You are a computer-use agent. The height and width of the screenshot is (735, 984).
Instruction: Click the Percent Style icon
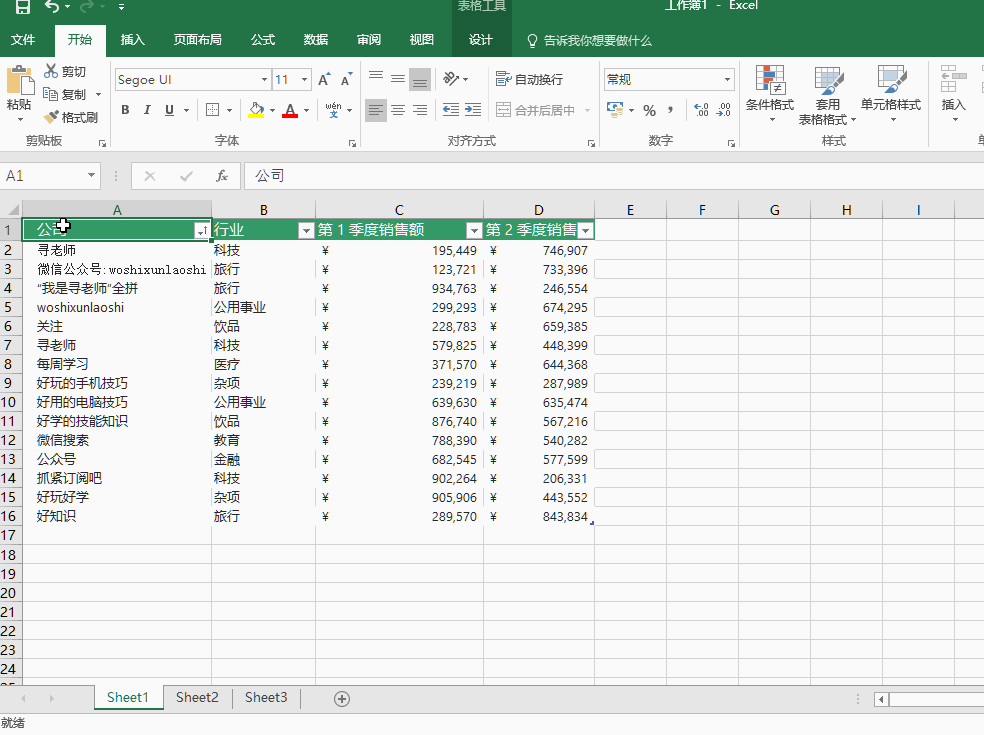pyautogui.click(x=649, y=110)
